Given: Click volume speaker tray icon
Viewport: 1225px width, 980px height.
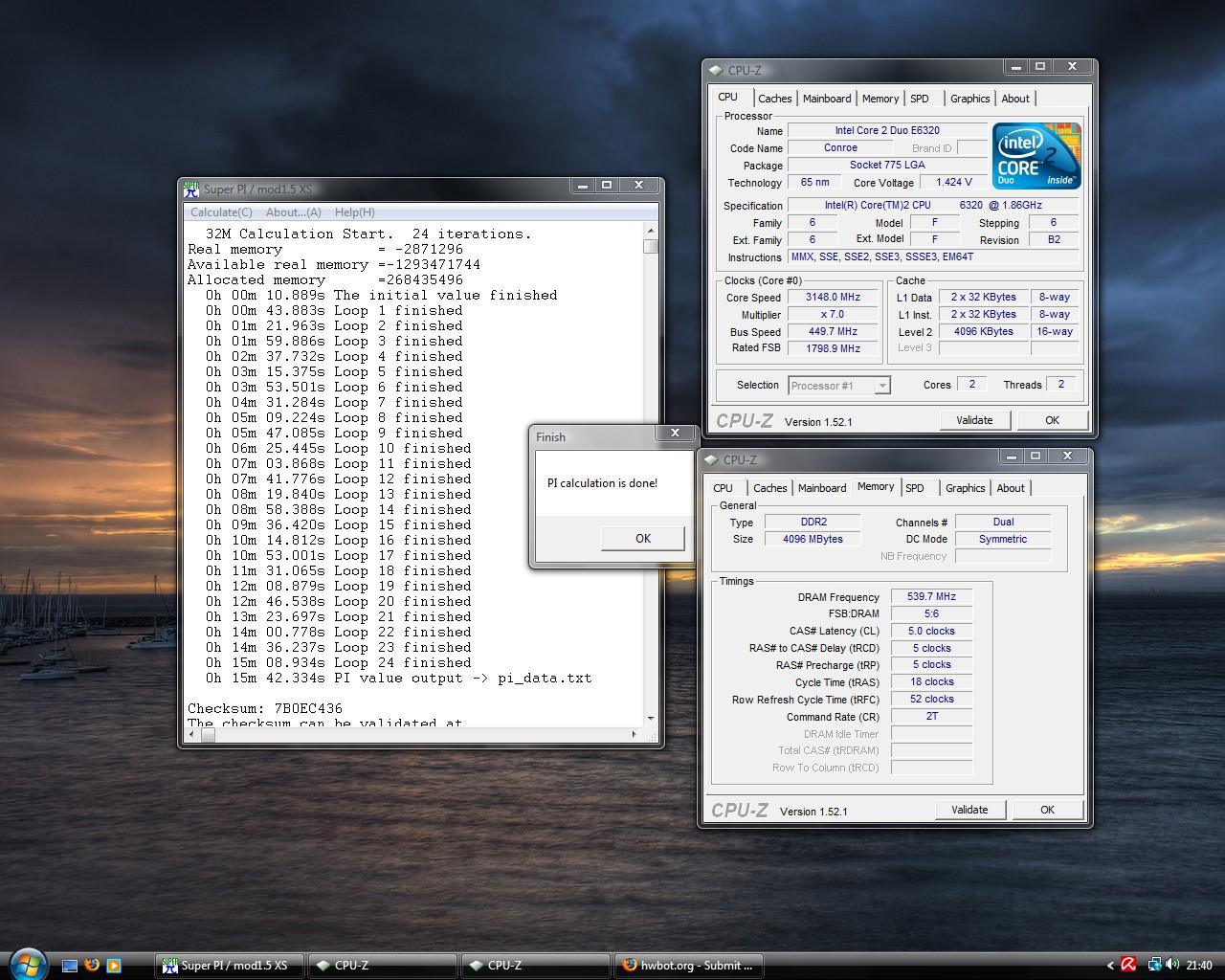Looking at the screenshot, I should 1171,966.
